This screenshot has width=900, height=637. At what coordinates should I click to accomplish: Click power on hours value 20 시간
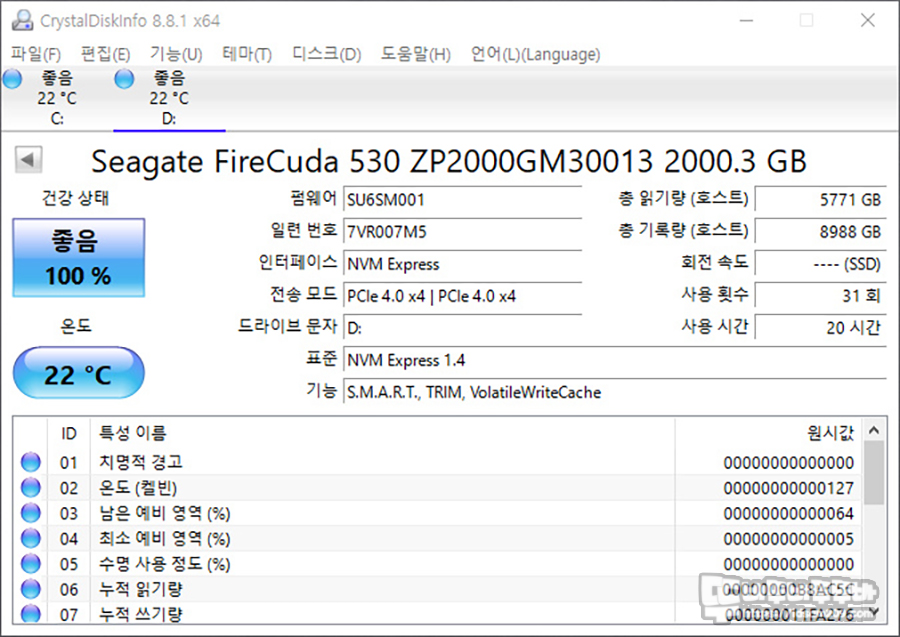click(821, 328)
